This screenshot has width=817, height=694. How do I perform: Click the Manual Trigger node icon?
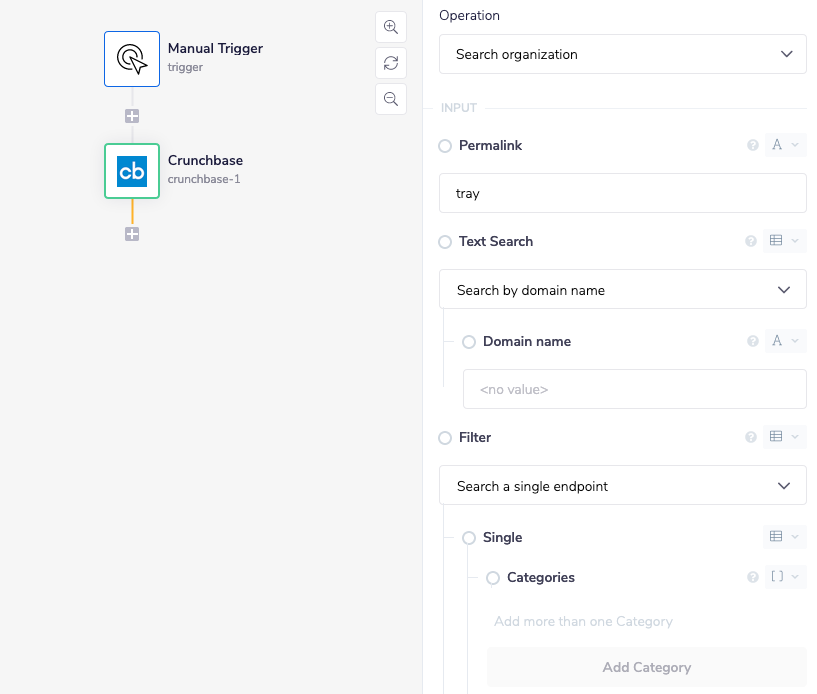(132, 59)
